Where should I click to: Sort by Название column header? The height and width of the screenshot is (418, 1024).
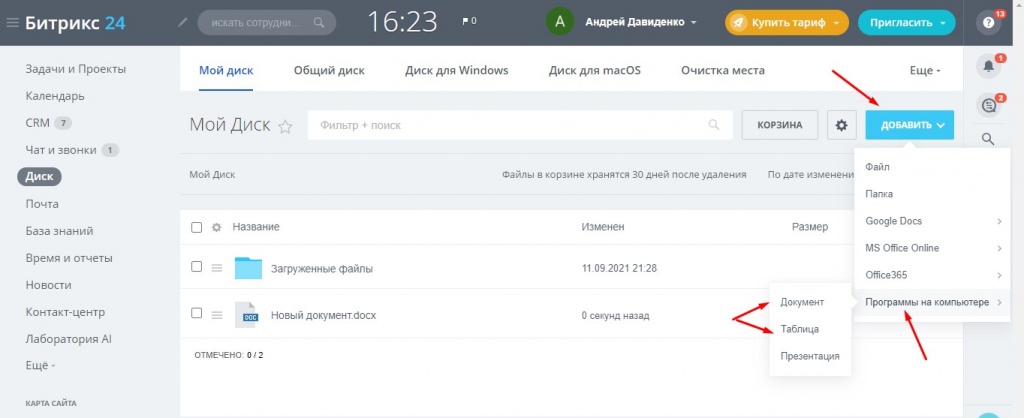(x=256, y=227)
